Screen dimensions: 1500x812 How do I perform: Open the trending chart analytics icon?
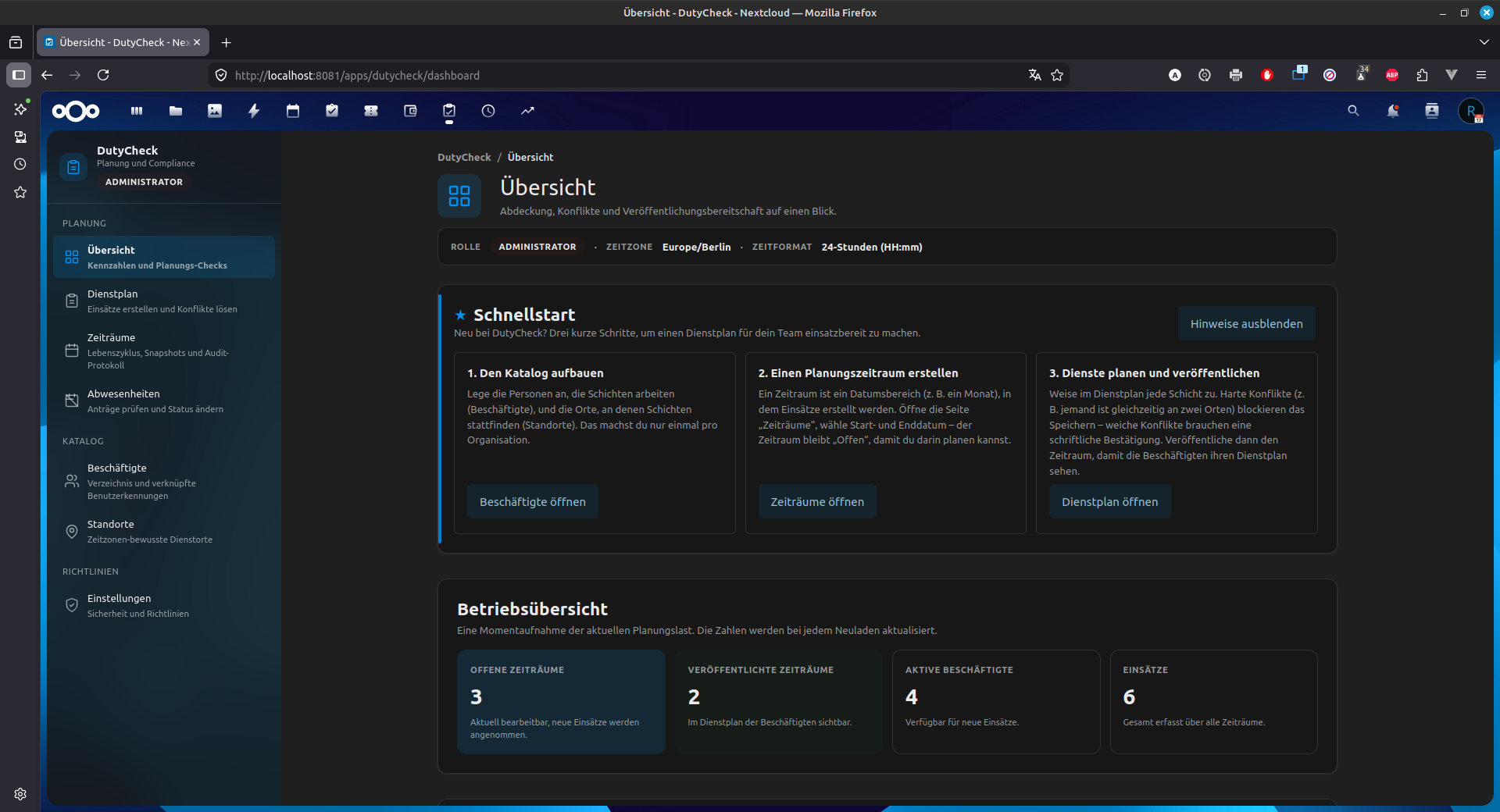click(527, 111)
